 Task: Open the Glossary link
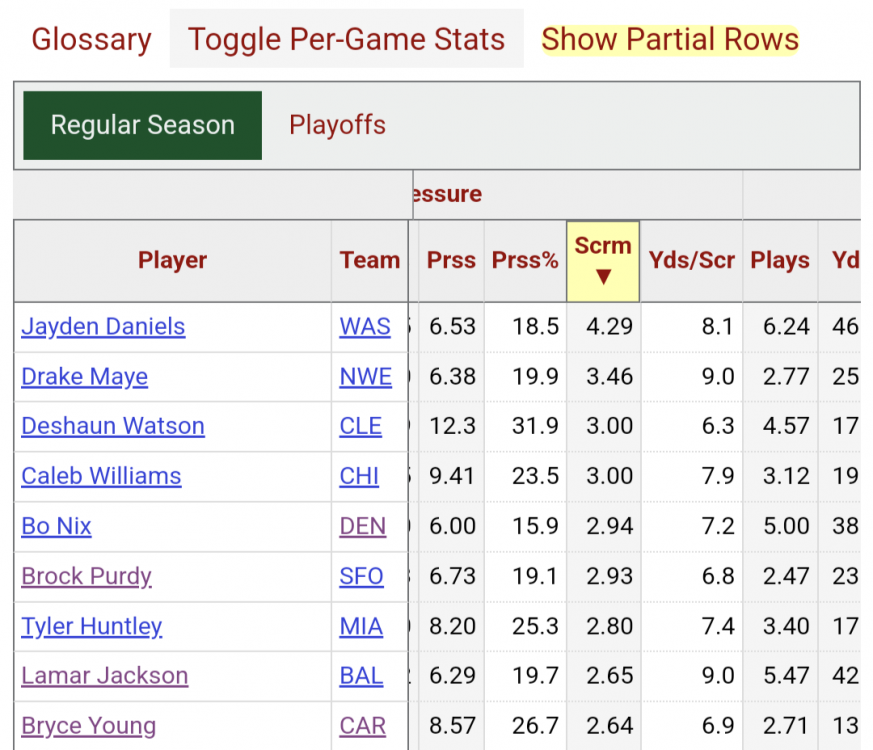91,40
